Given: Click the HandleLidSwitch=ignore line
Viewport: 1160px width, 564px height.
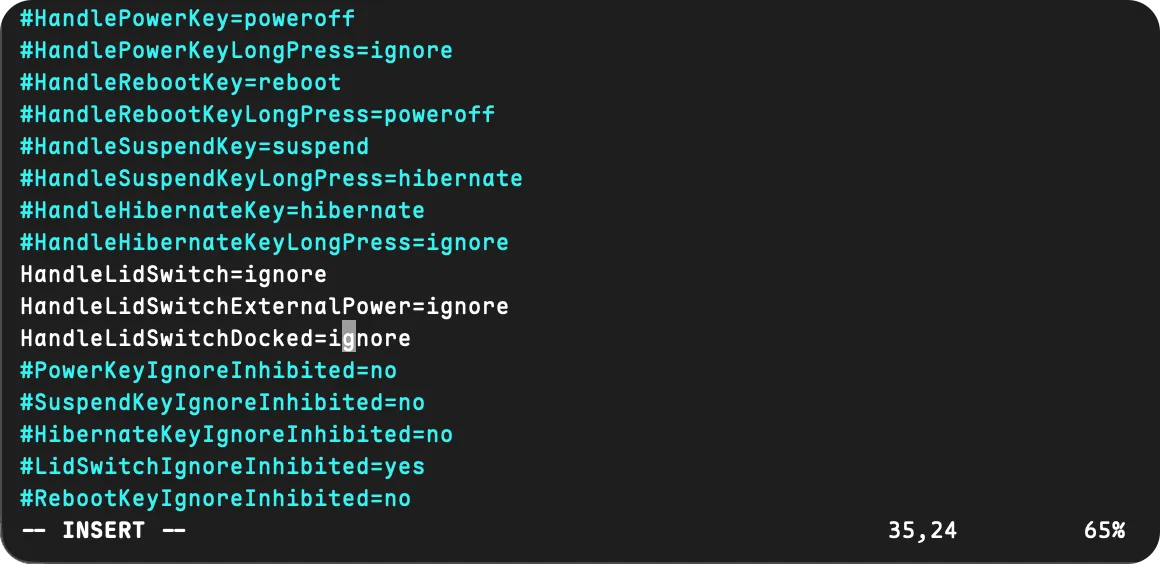Looking at the screenshot, I should point(173,274).
